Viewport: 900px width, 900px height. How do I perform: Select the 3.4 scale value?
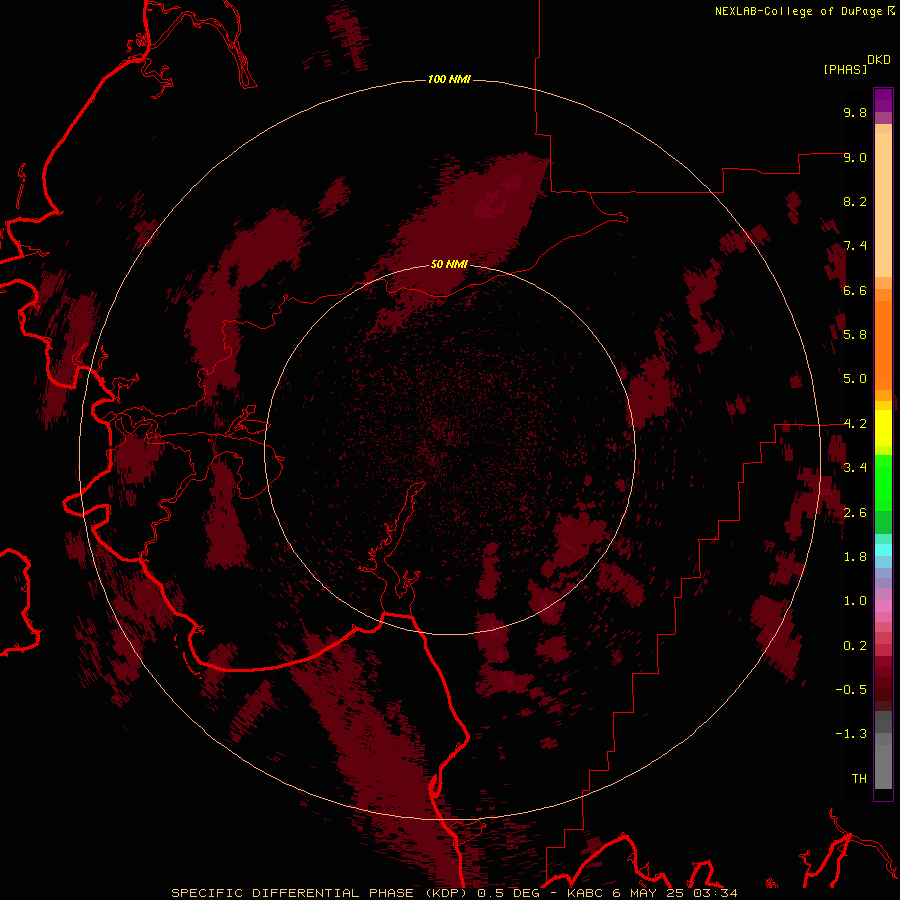coord(855,468)
